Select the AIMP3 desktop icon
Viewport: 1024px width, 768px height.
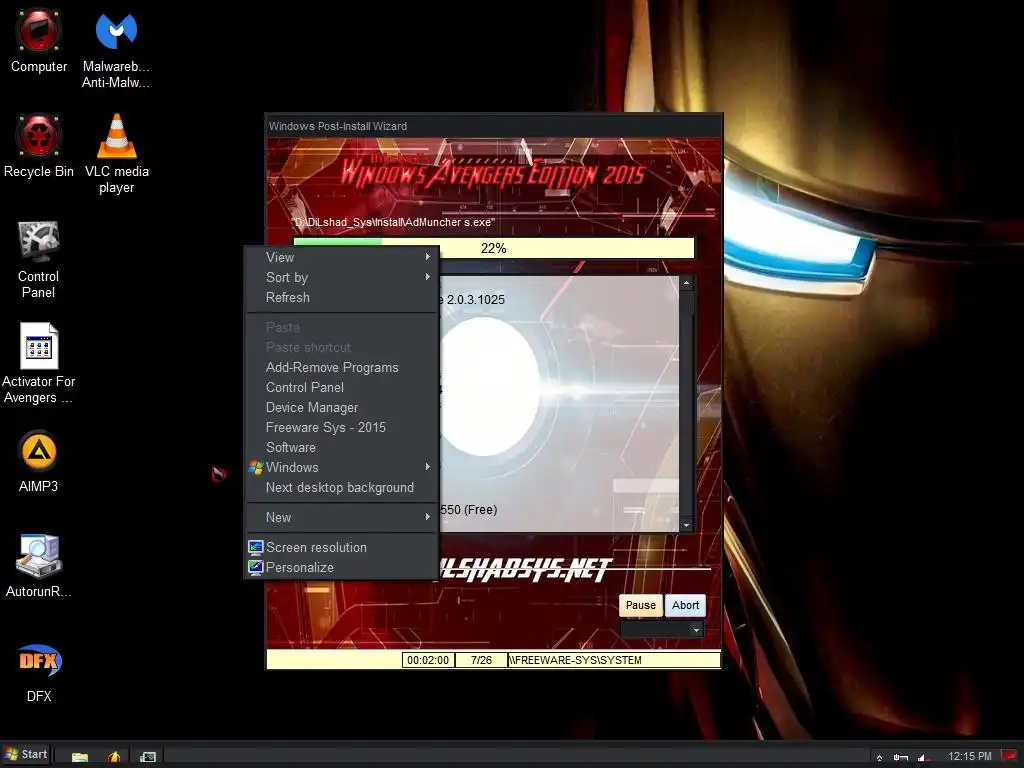[39, 461]
